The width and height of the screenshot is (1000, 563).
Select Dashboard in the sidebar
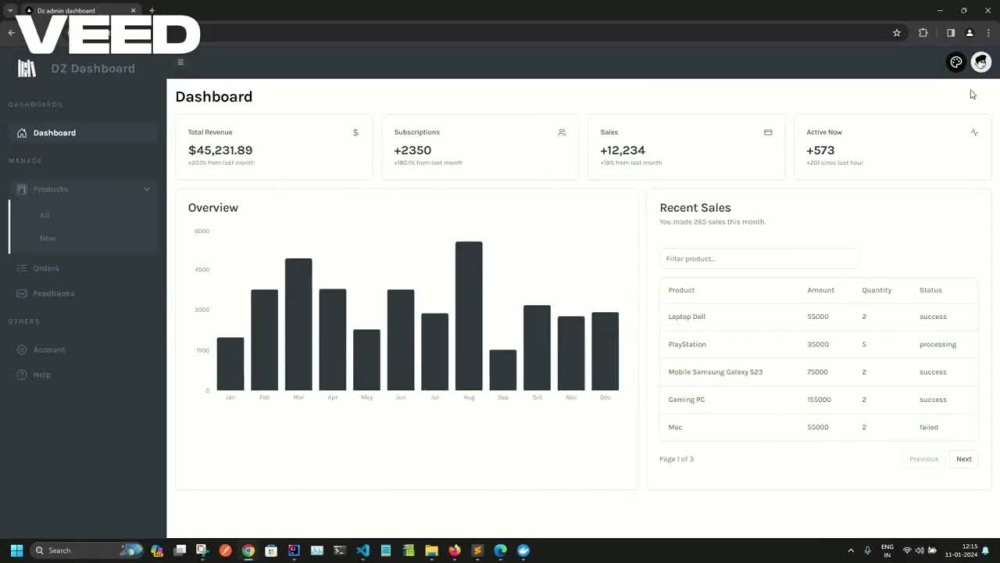click(83, 133)
